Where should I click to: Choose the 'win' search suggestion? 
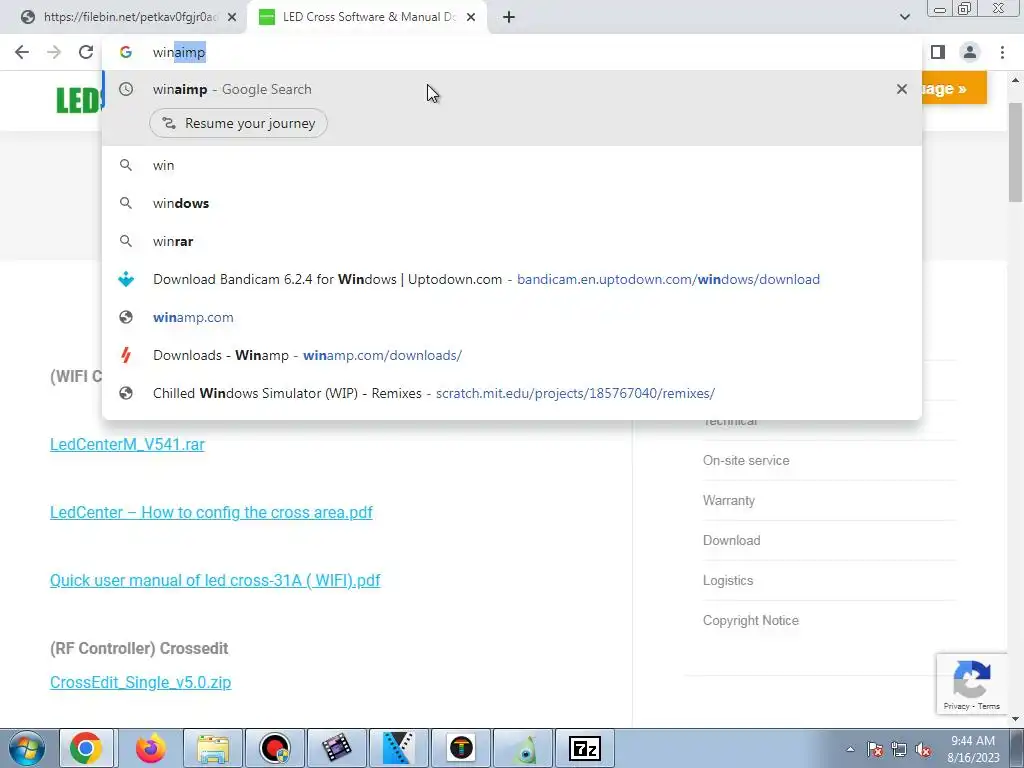pyautogui.click(x=511, y=165)
